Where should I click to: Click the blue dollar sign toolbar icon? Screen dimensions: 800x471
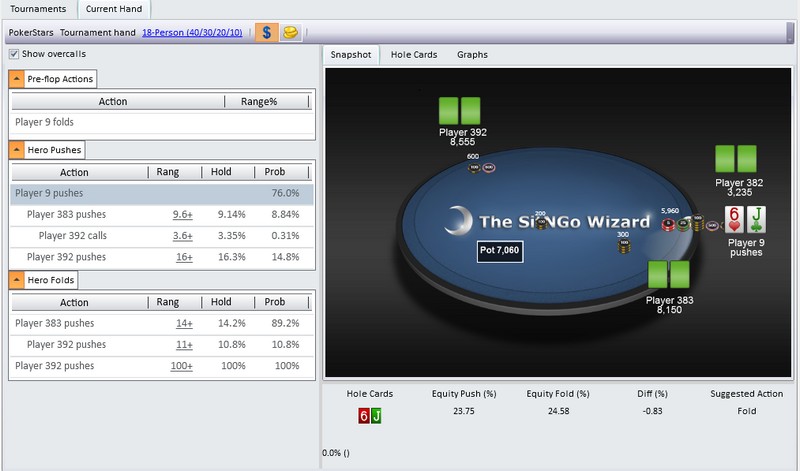click(x=267, y=33)
